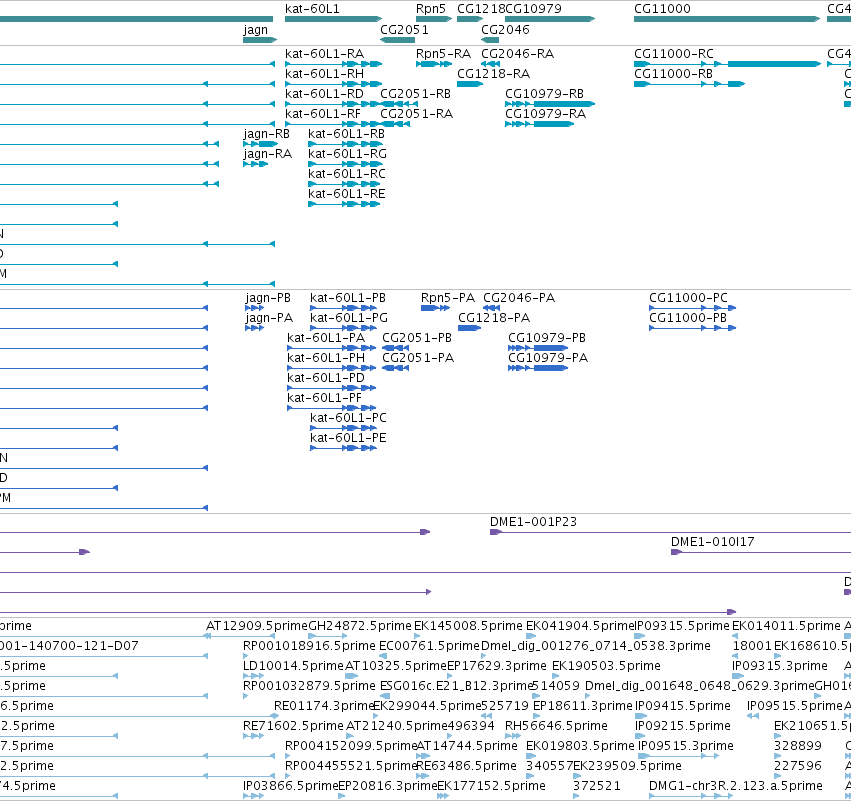Click EST label IP09415.5prime
The image size is (851, 801).
(683, 707)
